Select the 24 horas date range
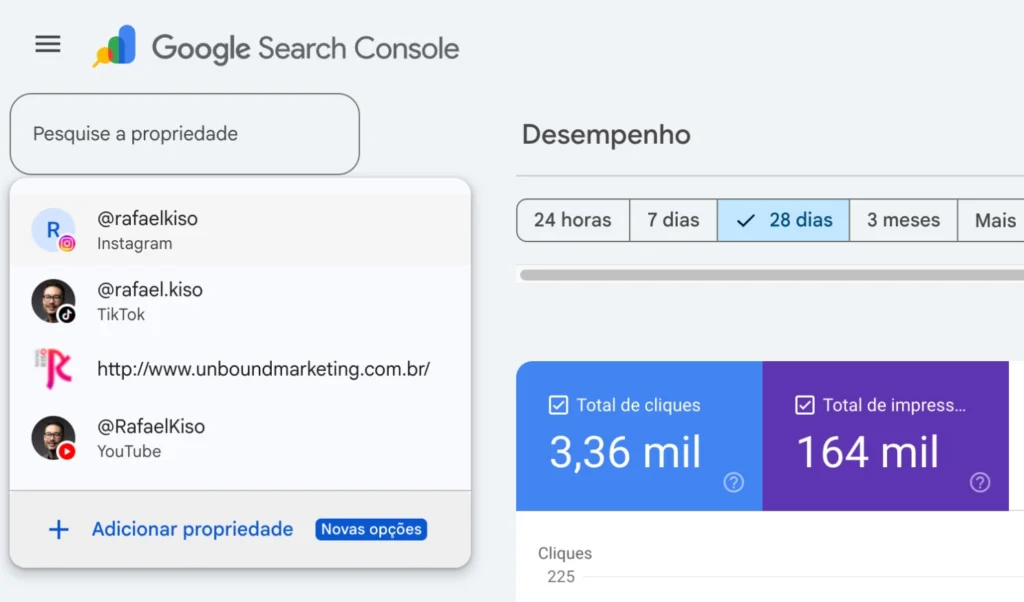 (573, 220)
